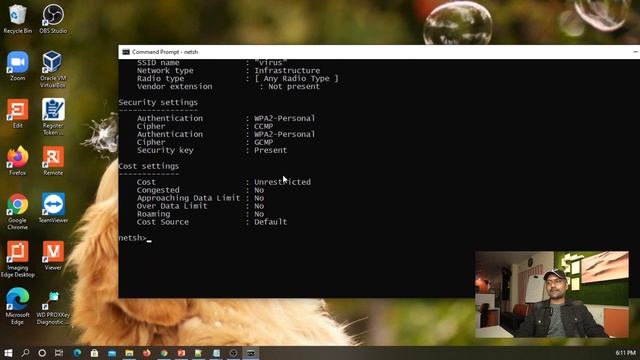
Task: Click the 'Cost settings' heading
Action: [x=149, y=166]
